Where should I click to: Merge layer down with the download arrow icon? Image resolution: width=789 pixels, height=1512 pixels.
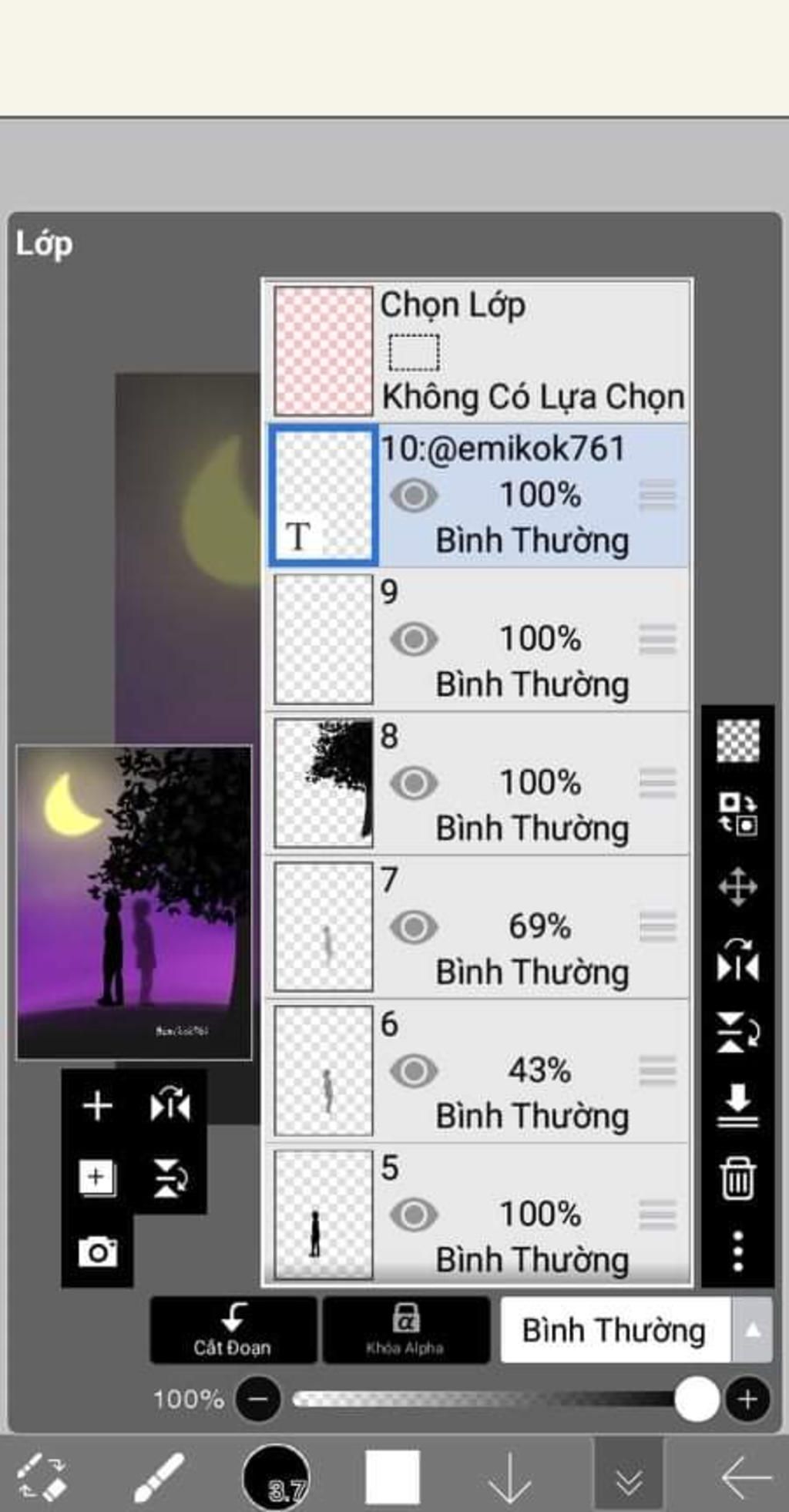pos(737,1105)
